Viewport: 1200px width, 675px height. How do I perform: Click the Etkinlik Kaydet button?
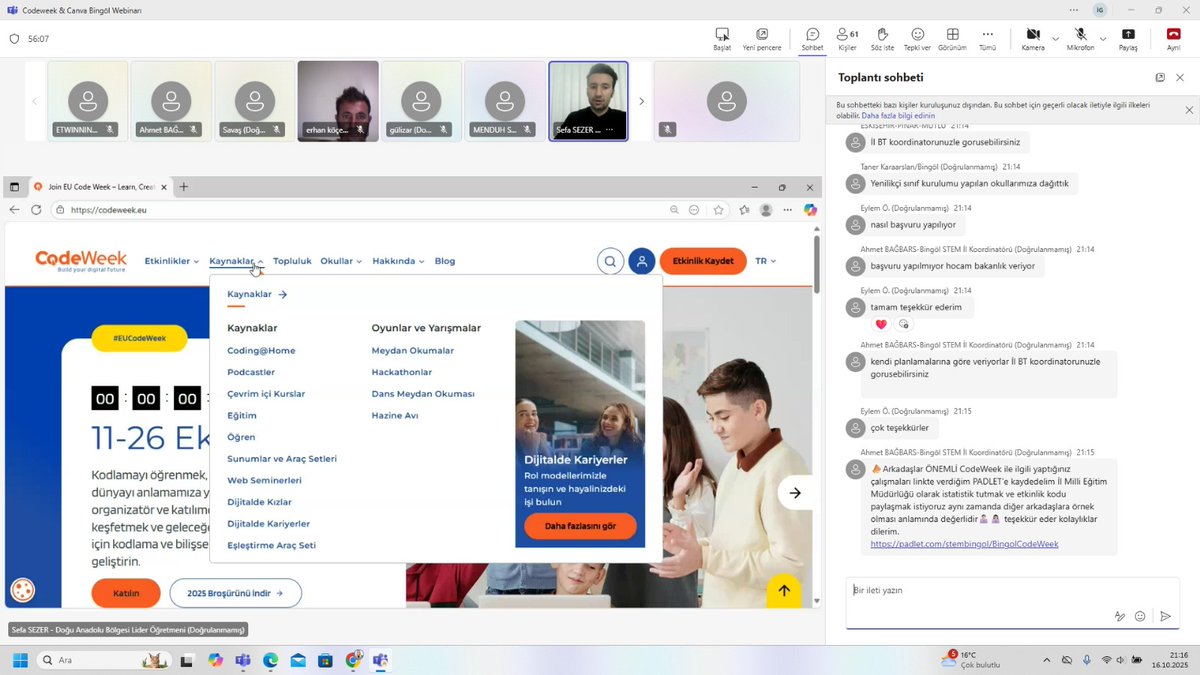pos(703,261)
